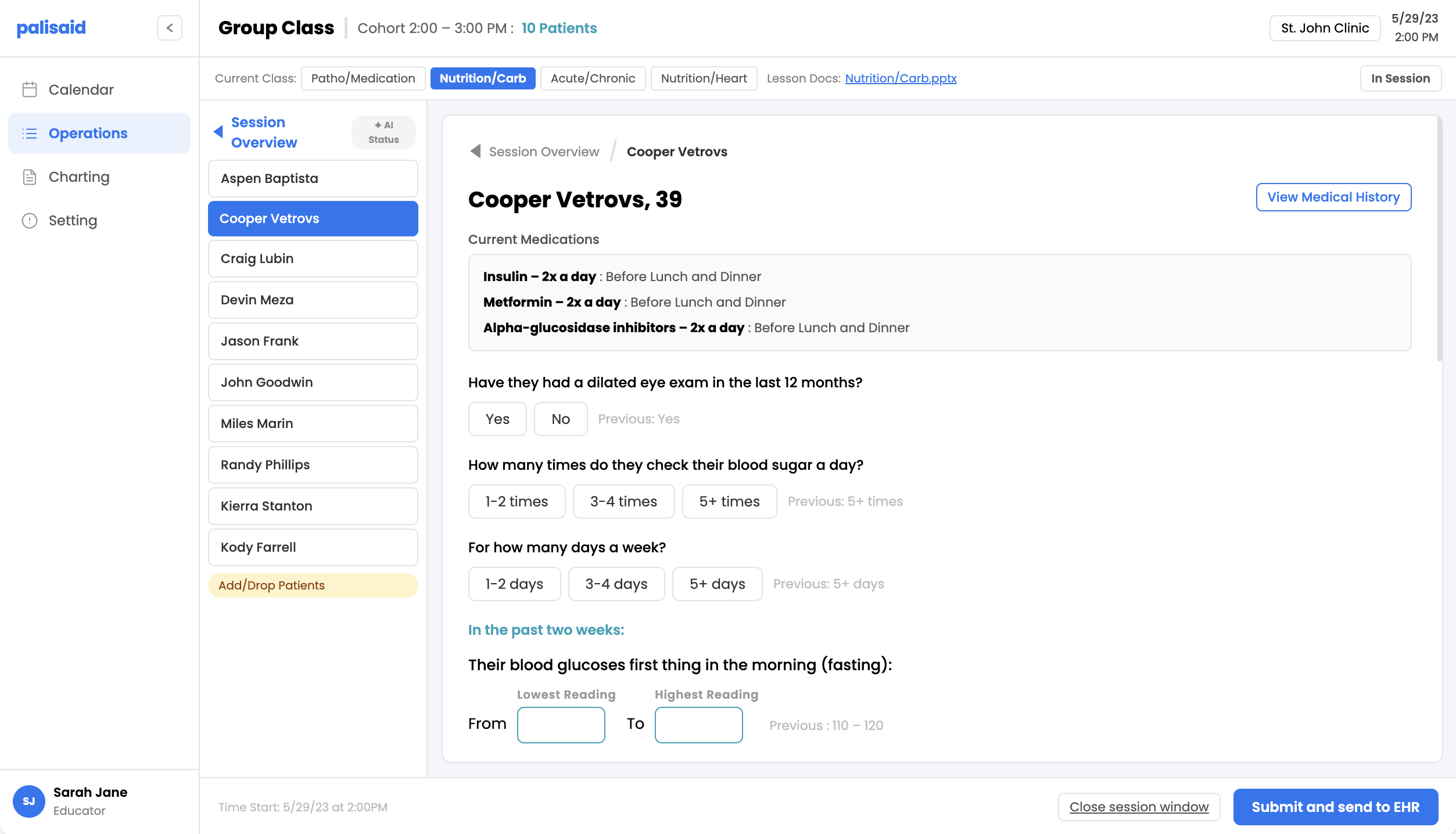Image resolution: width=1456 pixels, height=834 pixels.
Task: Click the Insulin – 2x a day medication entry
Action: click(622, 276)
